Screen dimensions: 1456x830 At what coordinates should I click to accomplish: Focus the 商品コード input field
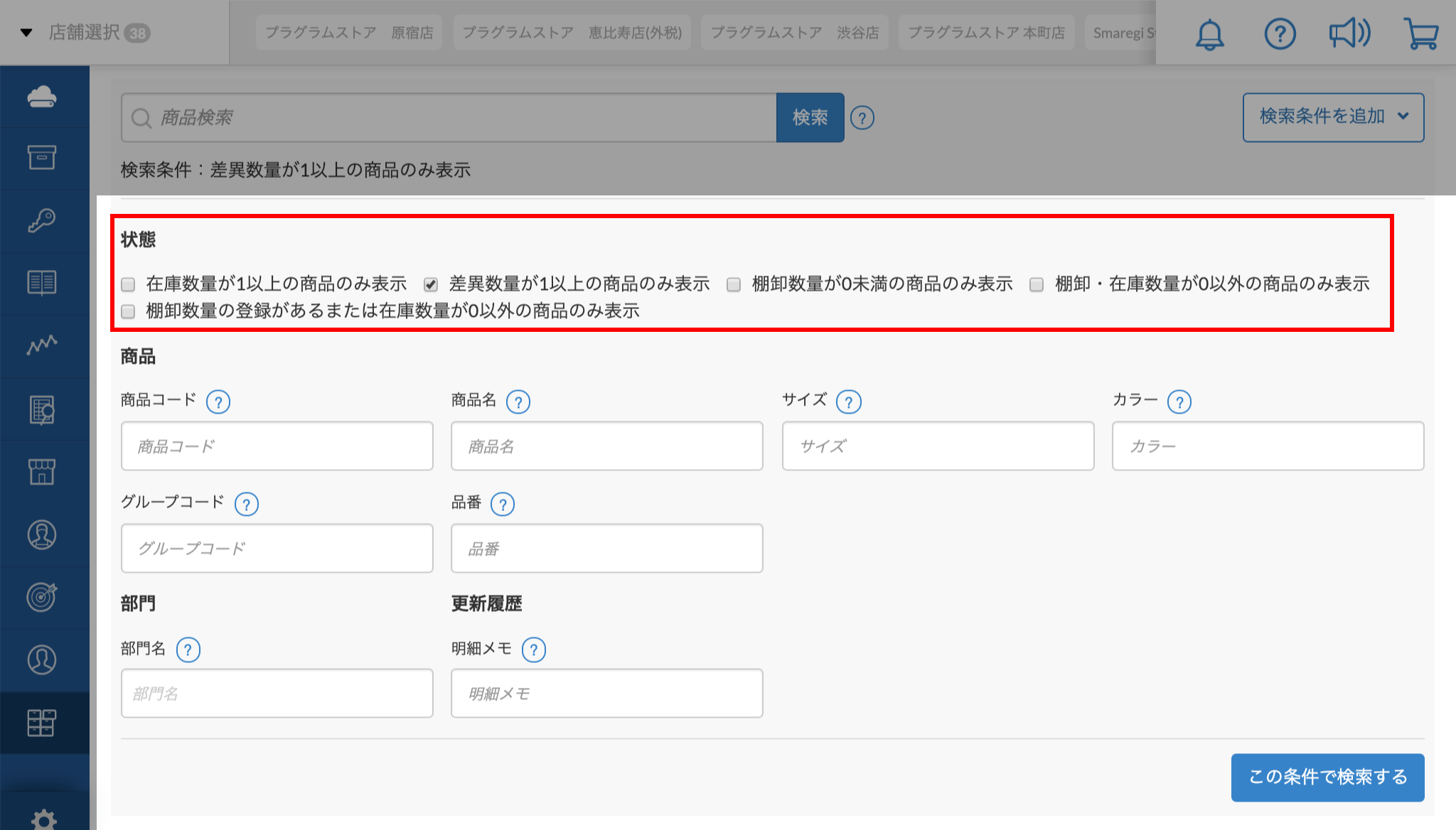[277, 446]
